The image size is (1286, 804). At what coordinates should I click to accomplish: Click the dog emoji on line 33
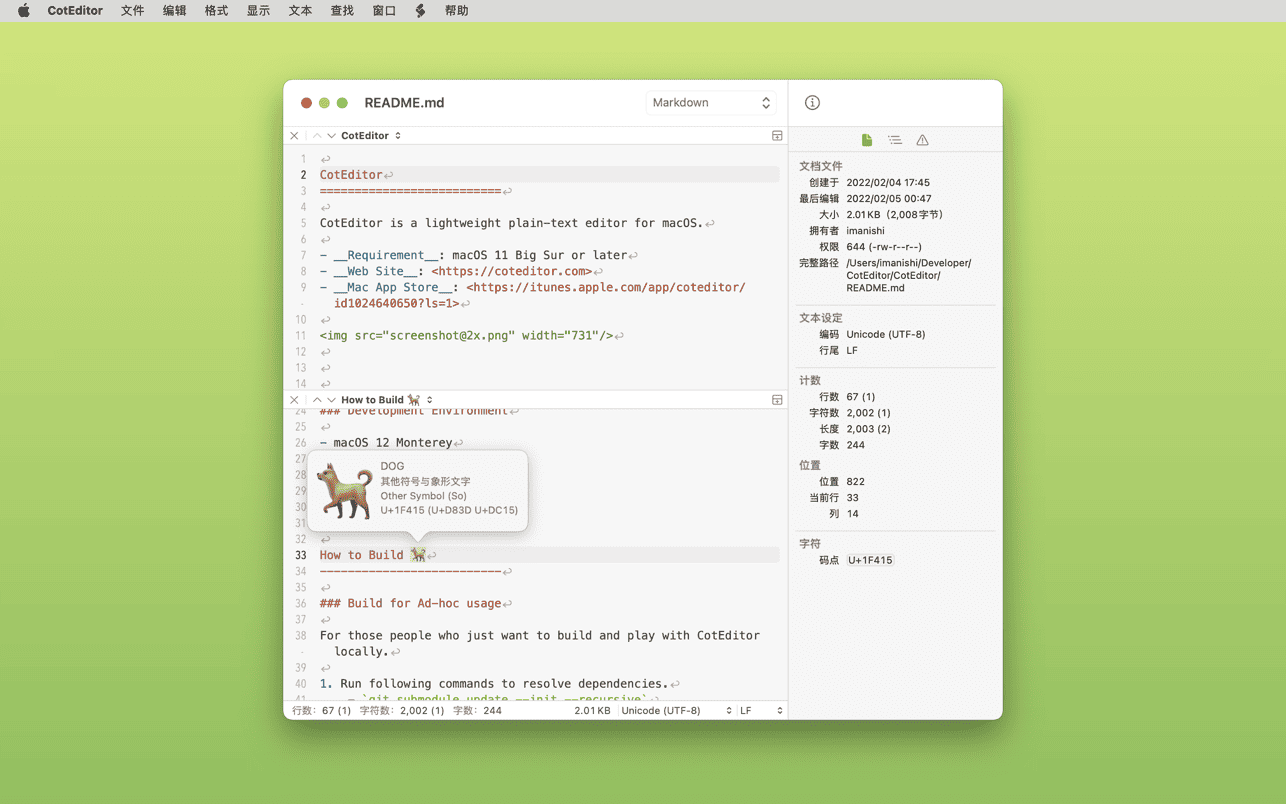click(x=418, y=555)
